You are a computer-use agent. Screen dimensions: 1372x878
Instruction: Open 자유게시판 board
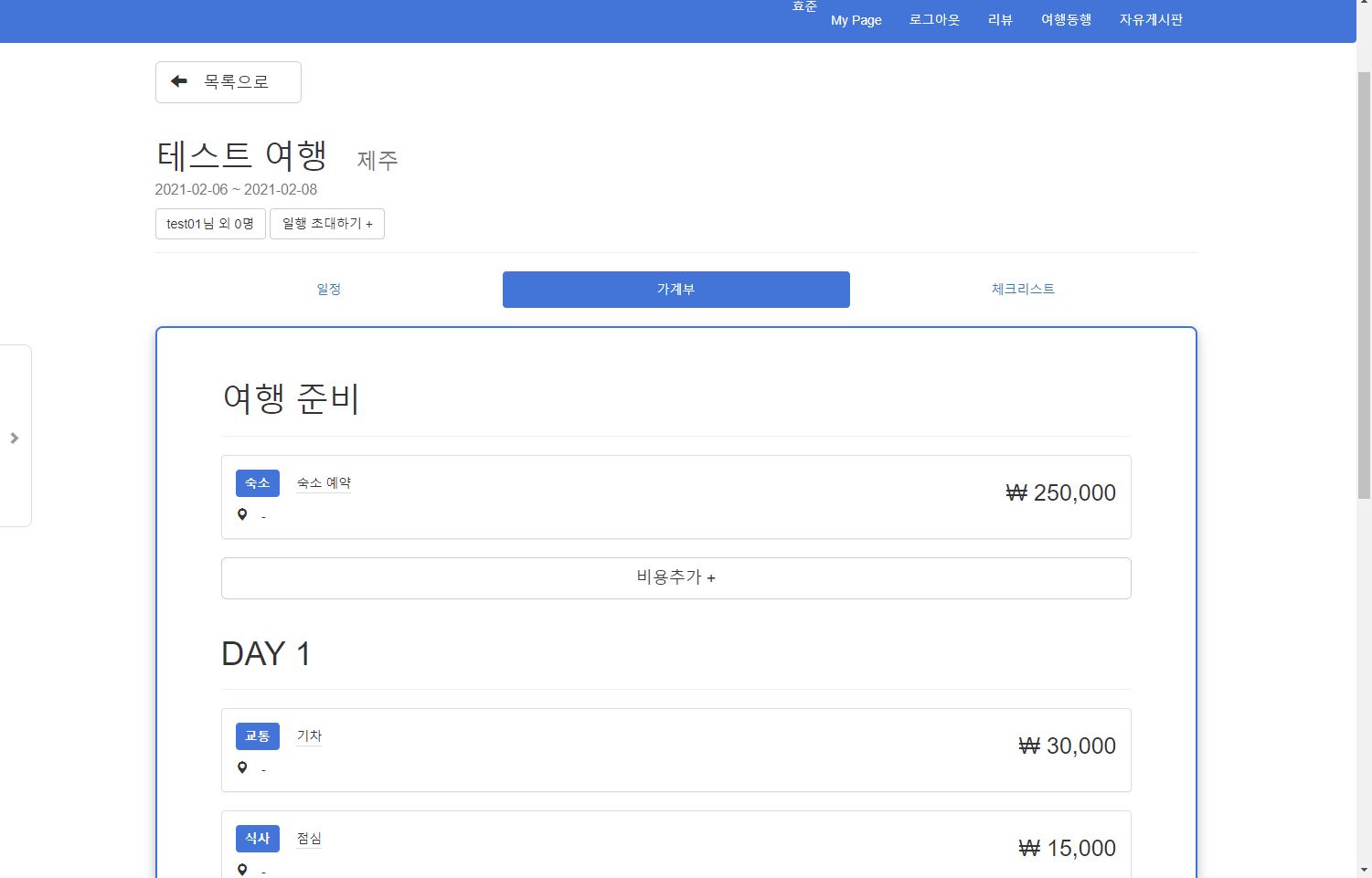coord(1151,19)
